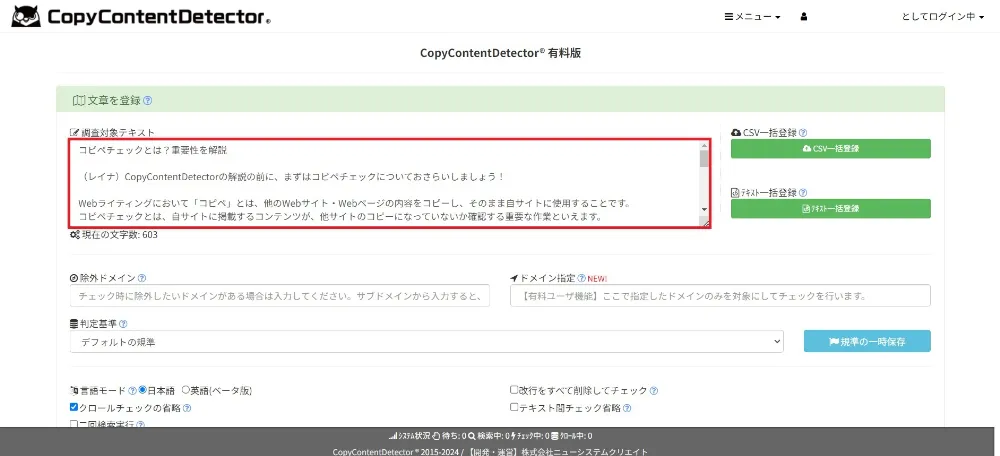Click the user profile icon in header
This screenshot has height=456, width=1000.
click(x=804, y=17)
